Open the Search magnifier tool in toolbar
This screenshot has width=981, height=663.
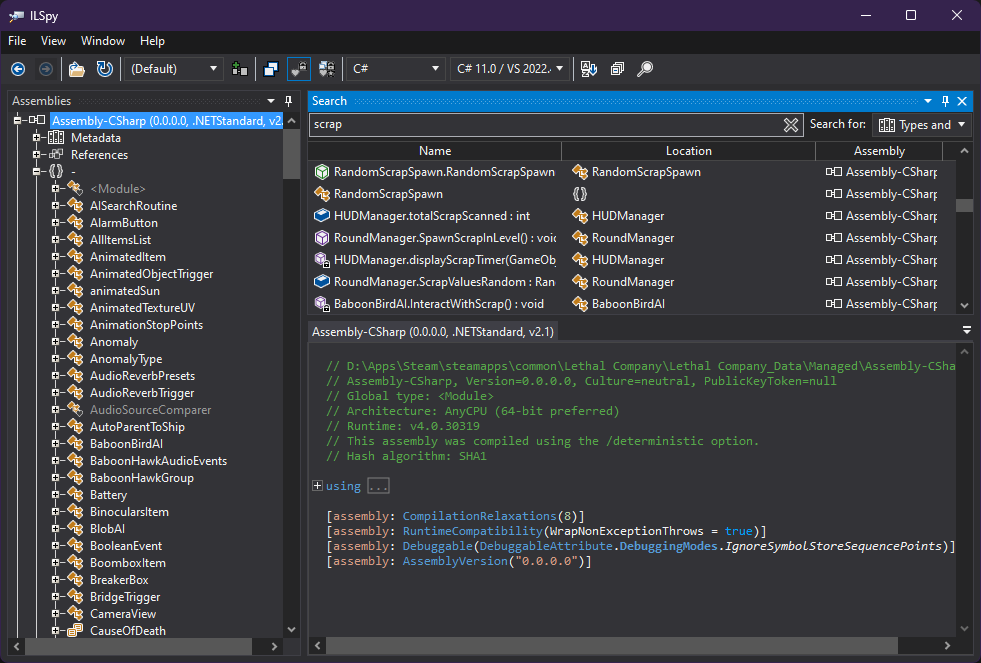[x=646, y=69]
